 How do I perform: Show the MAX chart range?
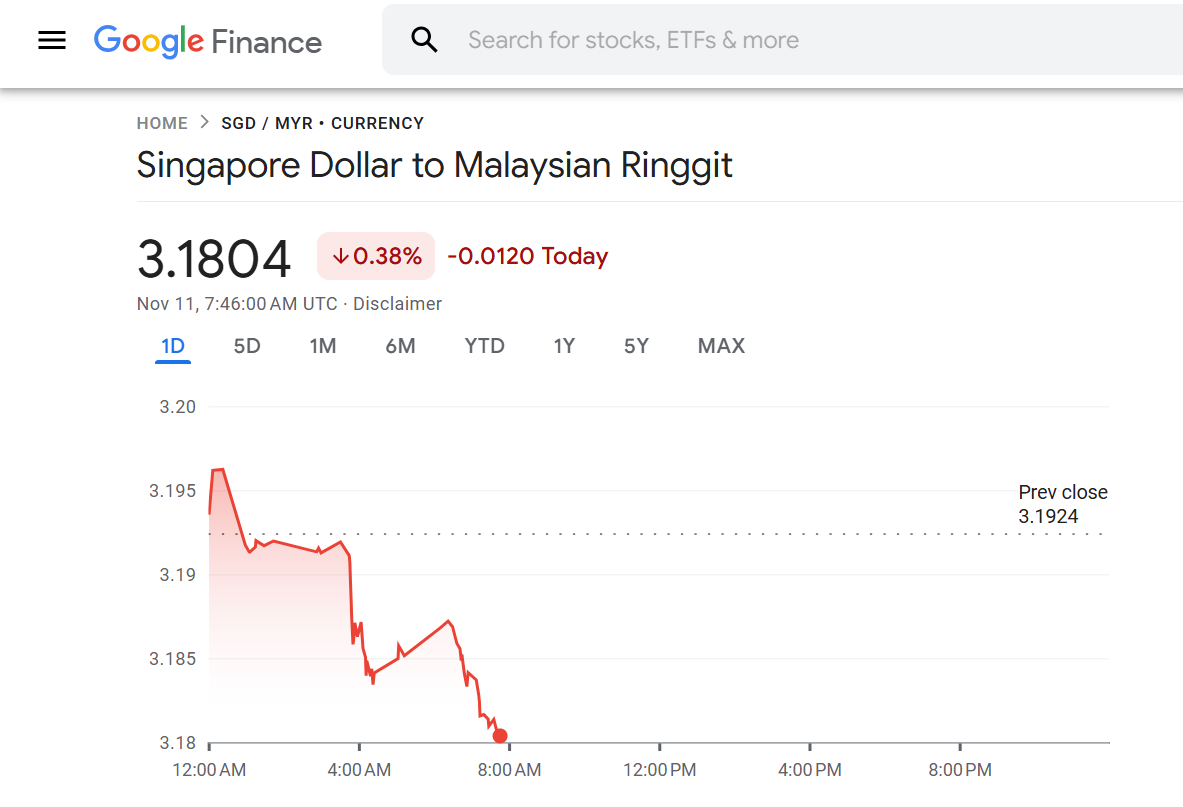[x=721, y=346]
